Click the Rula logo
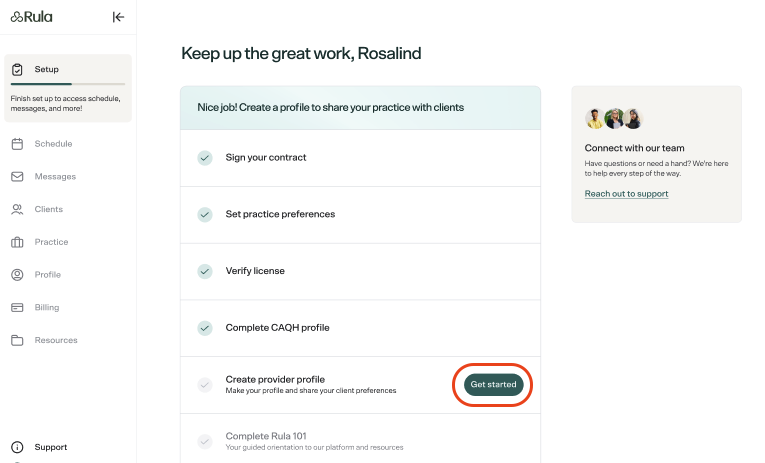This screenshot has height=463, width=765. pyautogui.click(x=32, y=17)
